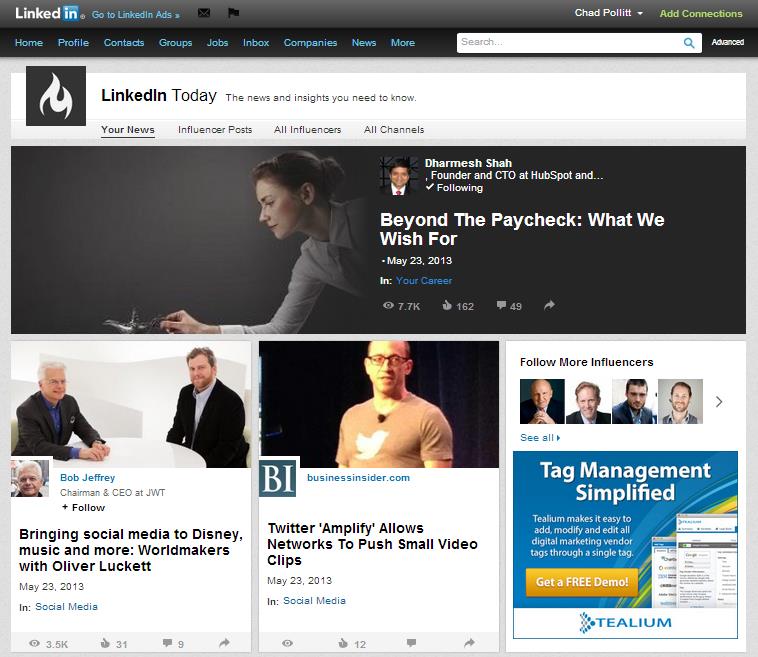Open the envelope messages icon
This screenshot has height=657, width=758.
(x=204, y=13)
